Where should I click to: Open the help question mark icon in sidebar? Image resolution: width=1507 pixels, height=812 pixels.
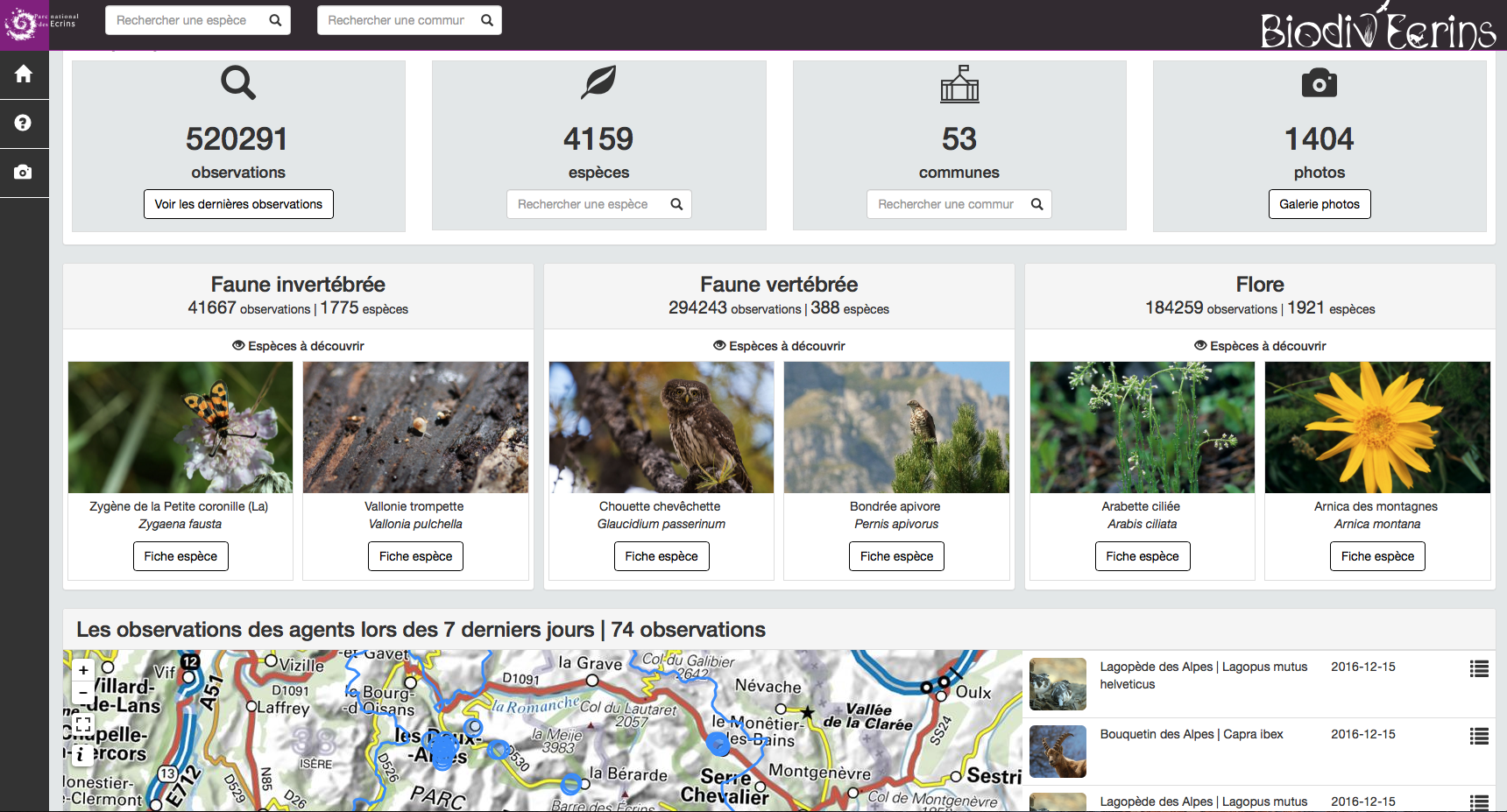tap(24, 124)
